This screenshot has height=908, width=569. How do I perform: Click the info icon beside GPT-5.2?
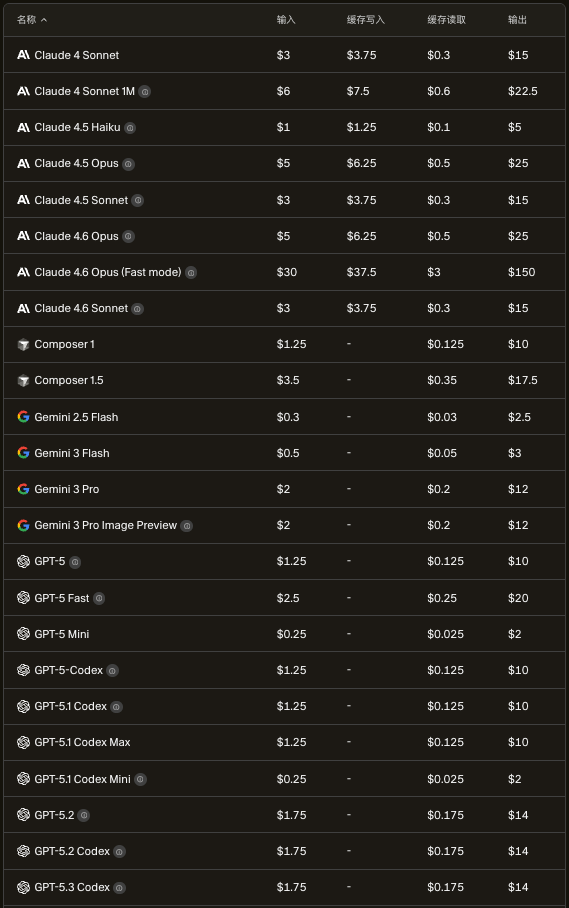[x=84, y=815]
